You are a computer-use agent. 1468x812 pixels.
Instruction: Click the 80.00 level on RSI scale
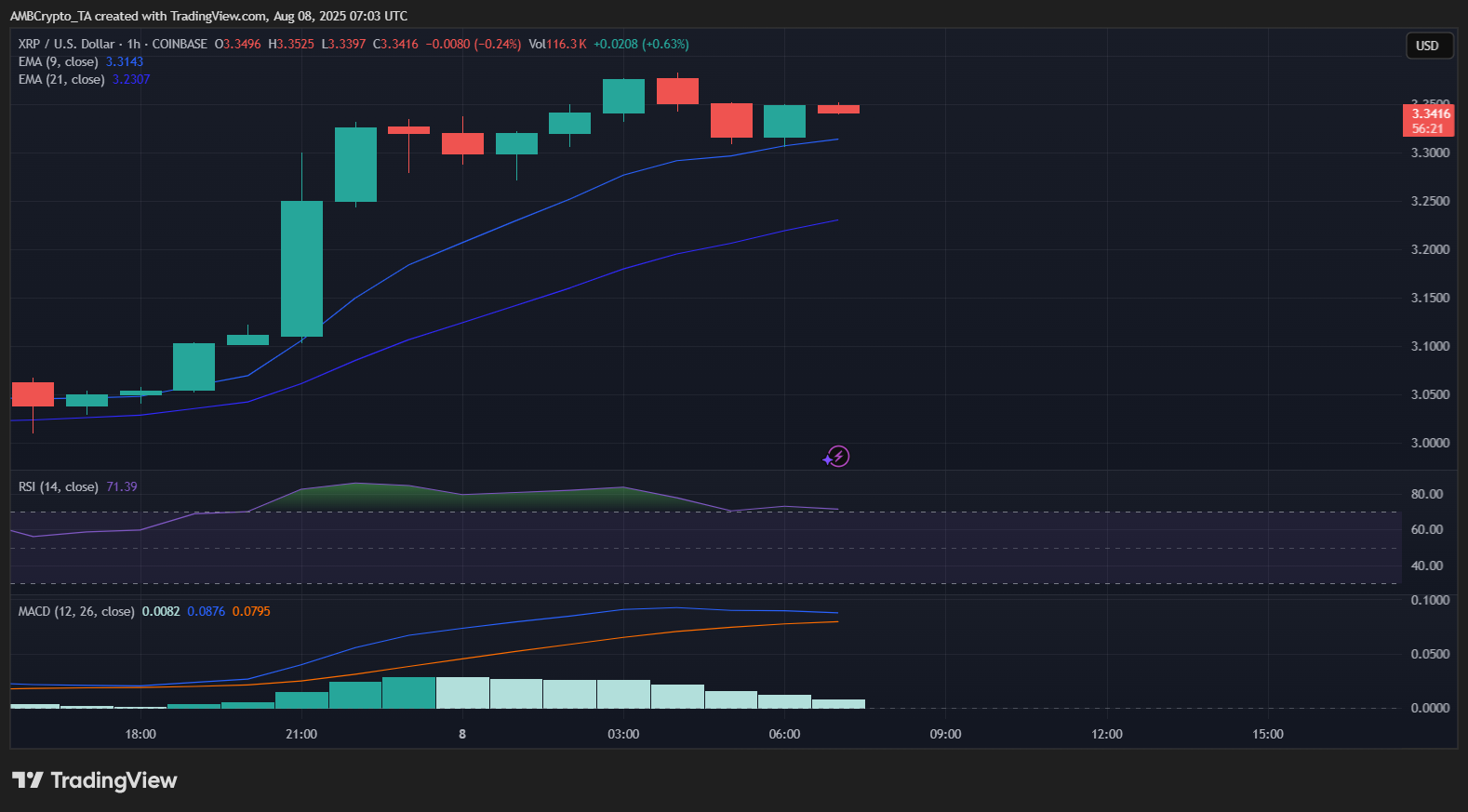click(x=1427, y=494)
